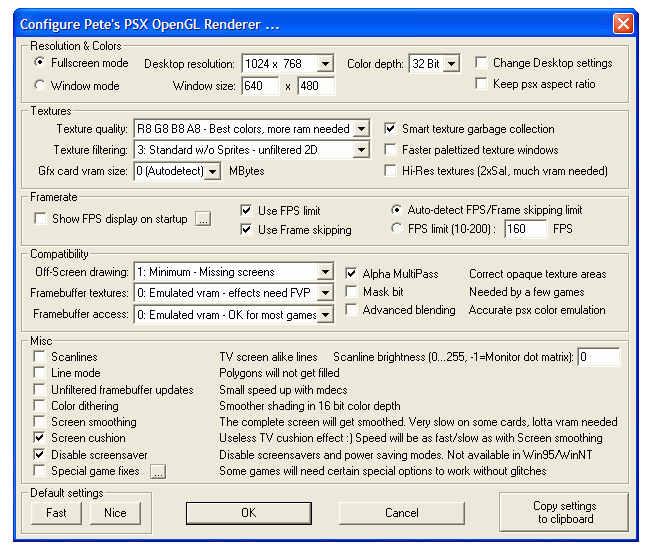Image resolution: width=650 pixels, height=550 pixels.
Task: Turn on Color dithering
Action: 40,406
